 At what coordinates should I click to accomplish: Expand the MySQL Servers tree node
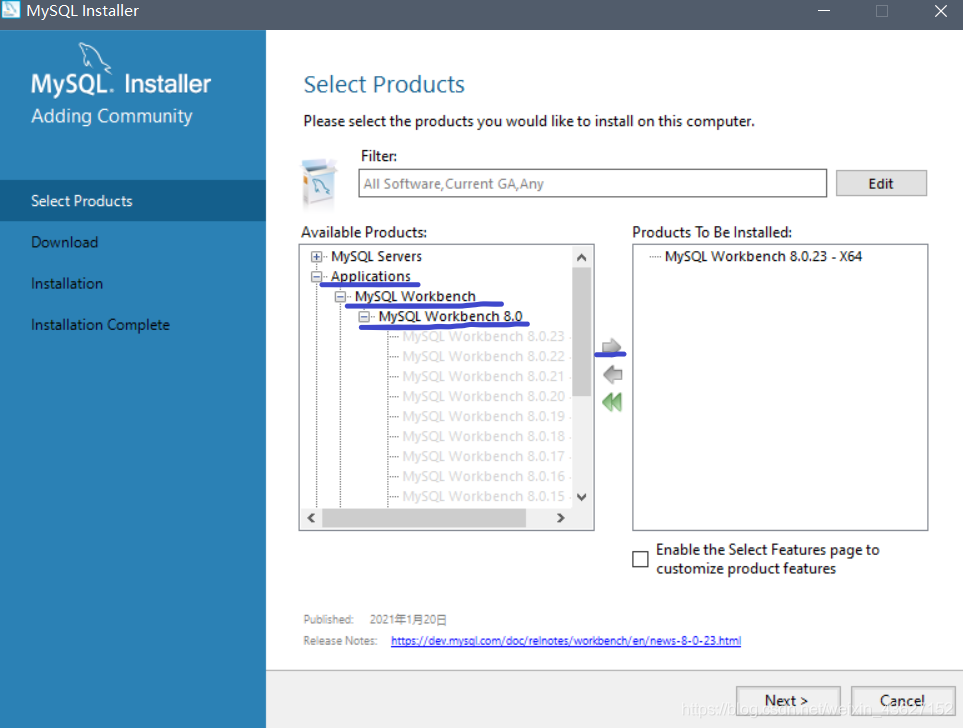pyautogui.click(x=316, y=257)
